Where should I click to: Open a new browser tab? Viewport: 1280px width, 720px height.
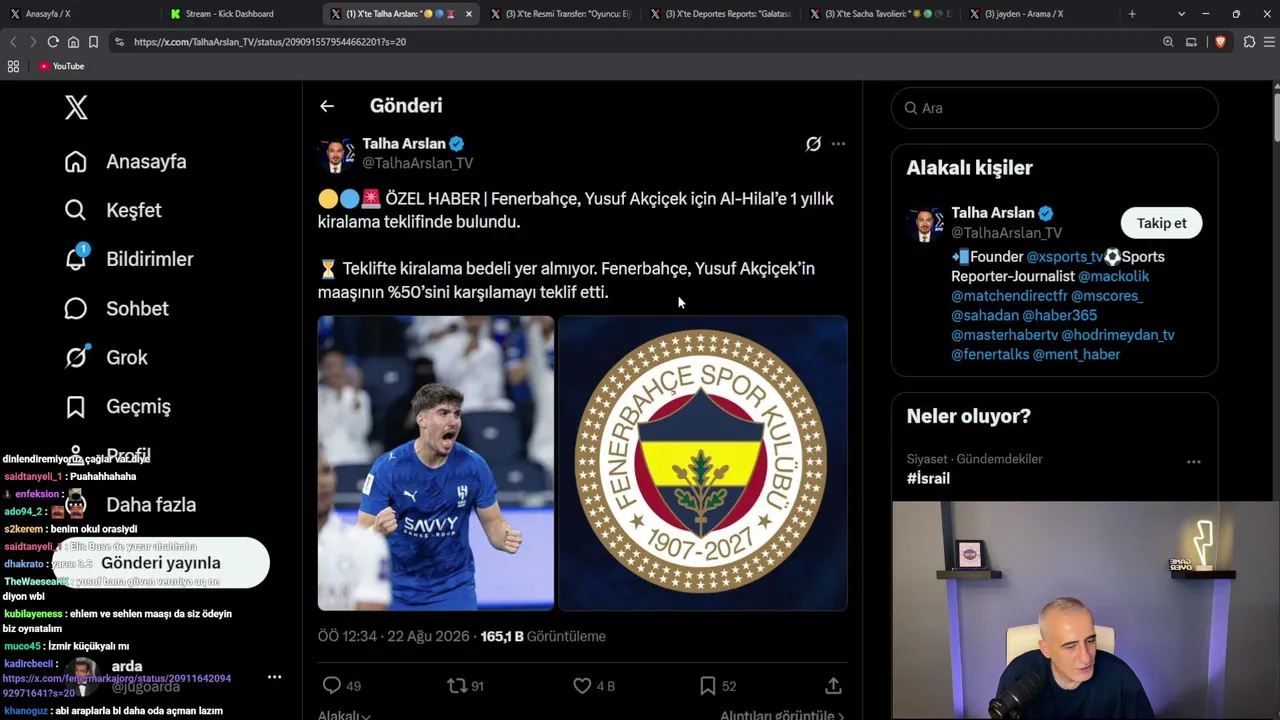1132,14
